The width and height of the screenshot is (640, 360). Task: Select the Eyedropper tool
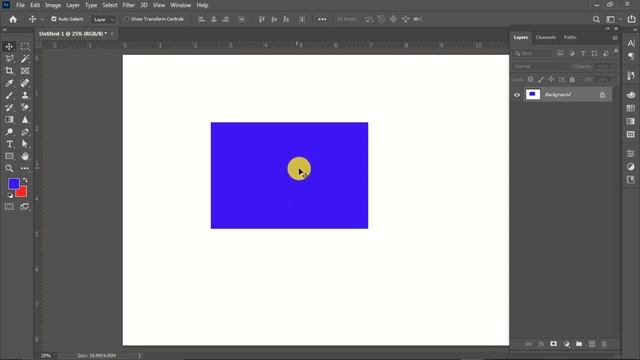coord(9,83)
